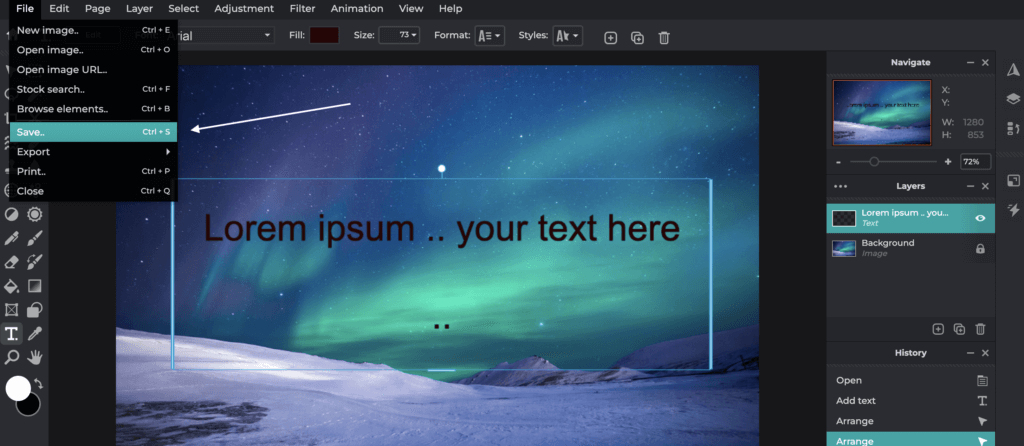Click the text Fill color swatch
Screen dimensions: 1024x446
coord(324,35)
